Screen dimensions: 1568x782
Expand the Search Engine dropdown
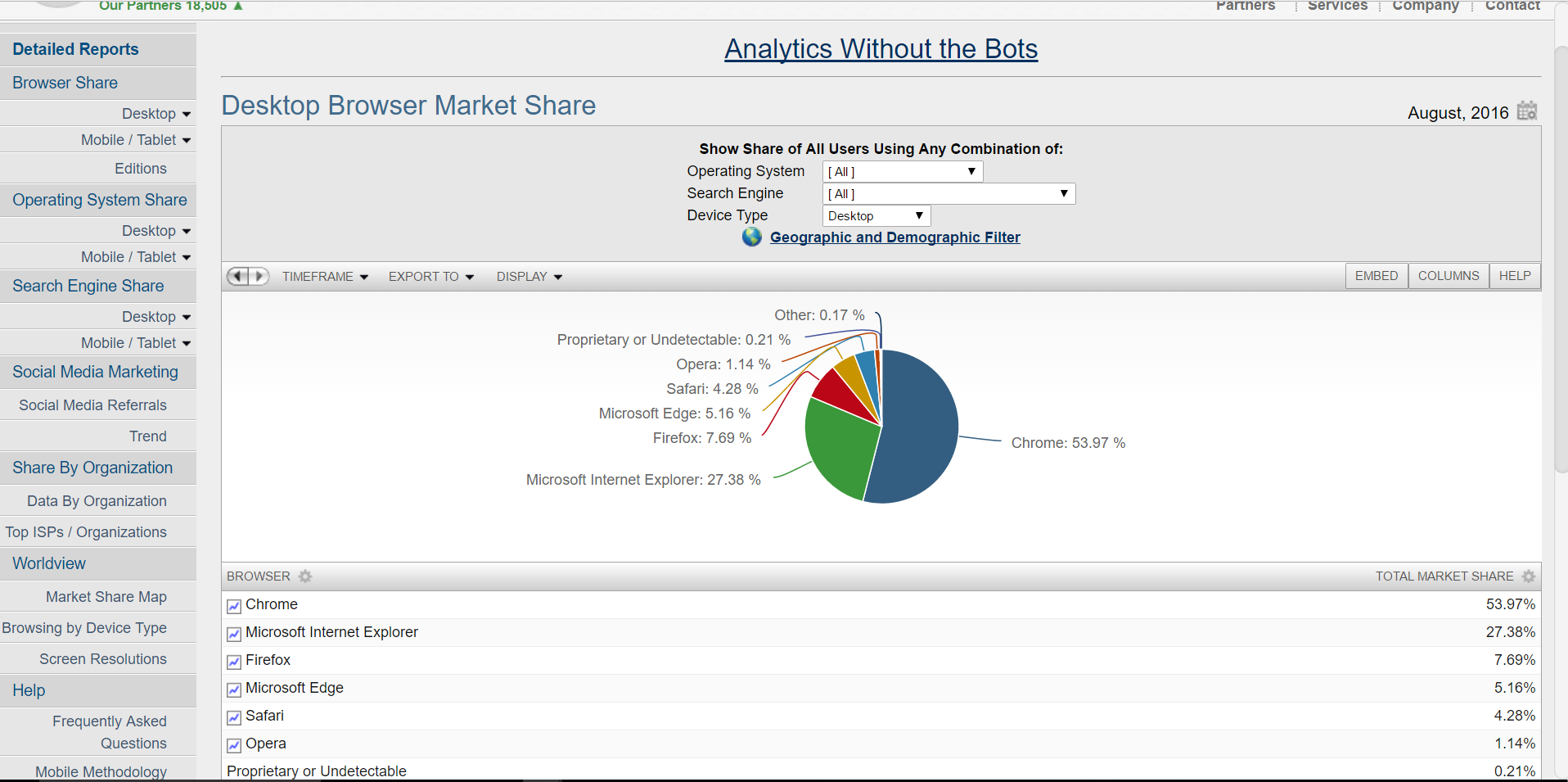[x=948, y=194]
